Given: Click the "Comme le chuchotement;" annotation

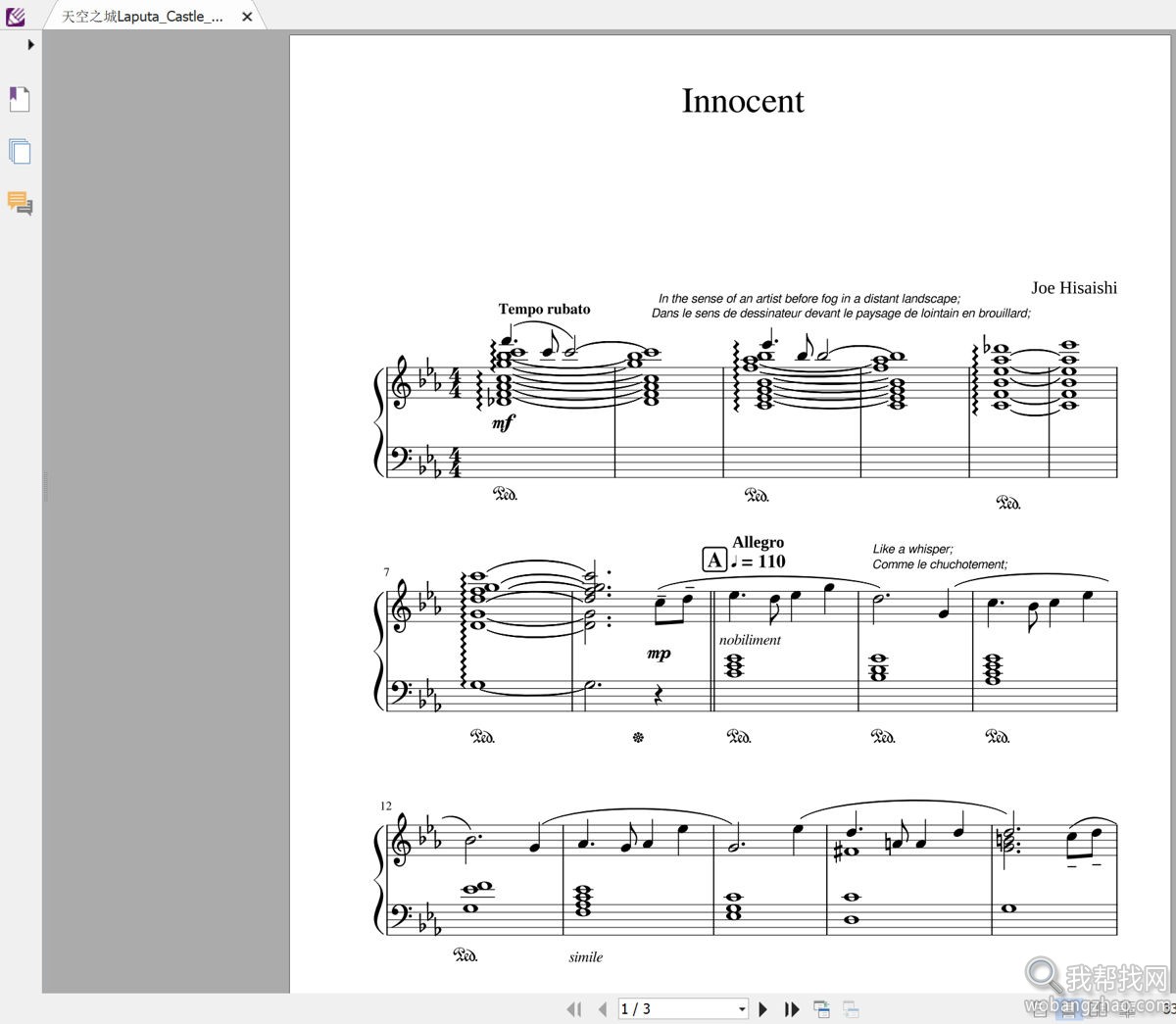Looking at the screenshot, I should [940, 564].
